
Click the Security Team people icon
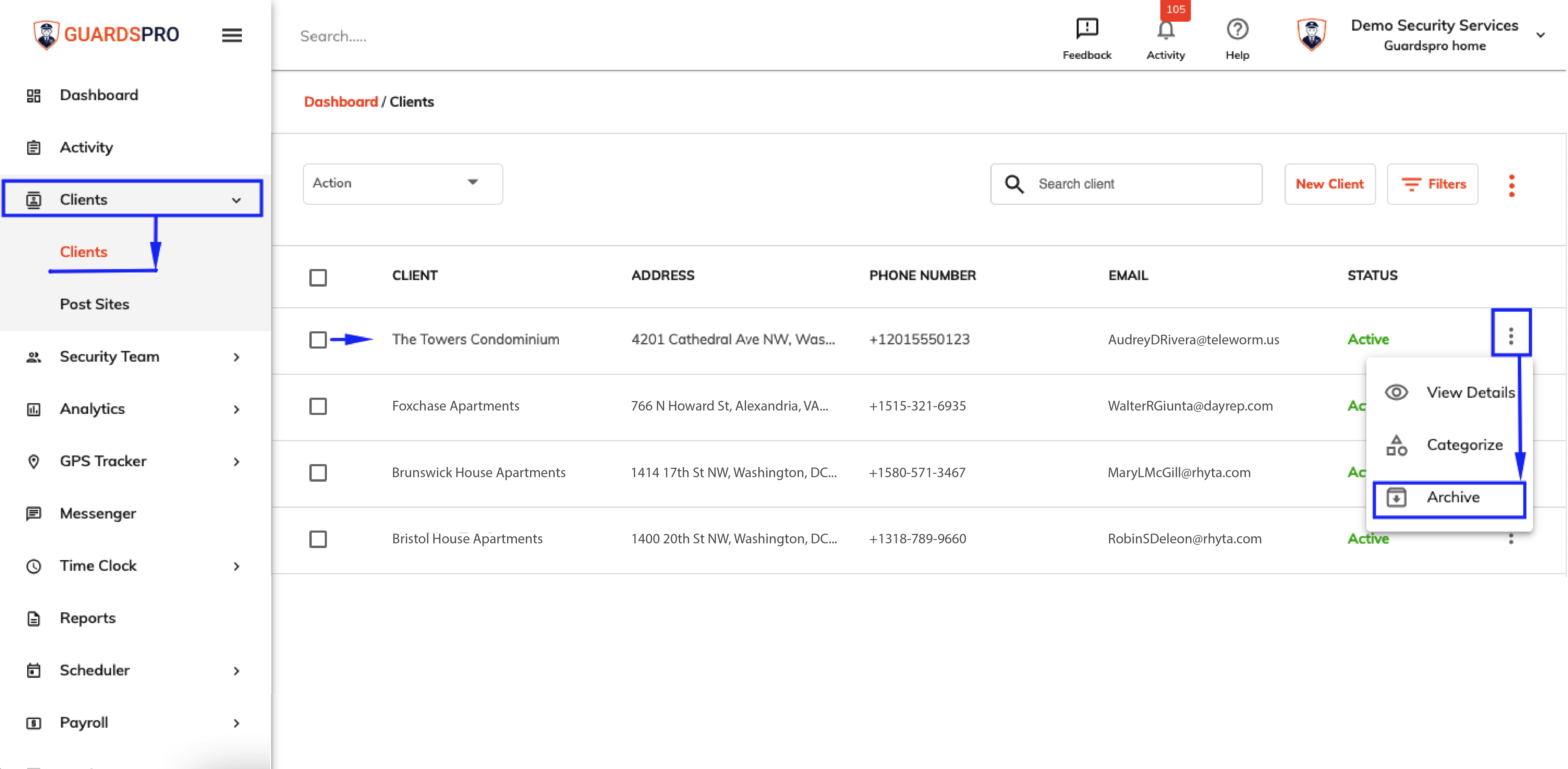point(33,357)
